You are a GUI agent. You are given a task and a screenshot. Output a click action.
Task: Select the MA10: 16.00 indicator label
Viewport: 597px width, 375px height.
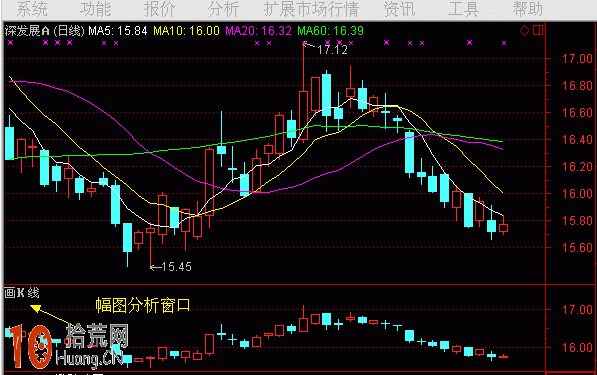pos(187,31)
